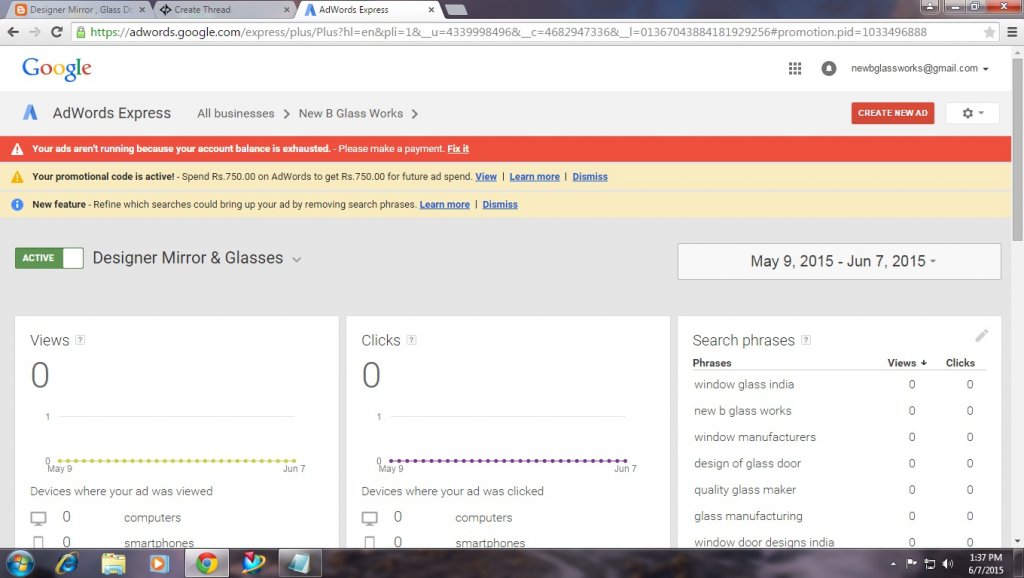
Task: Close the AdWords Express tab
Action: coord(431,10)
